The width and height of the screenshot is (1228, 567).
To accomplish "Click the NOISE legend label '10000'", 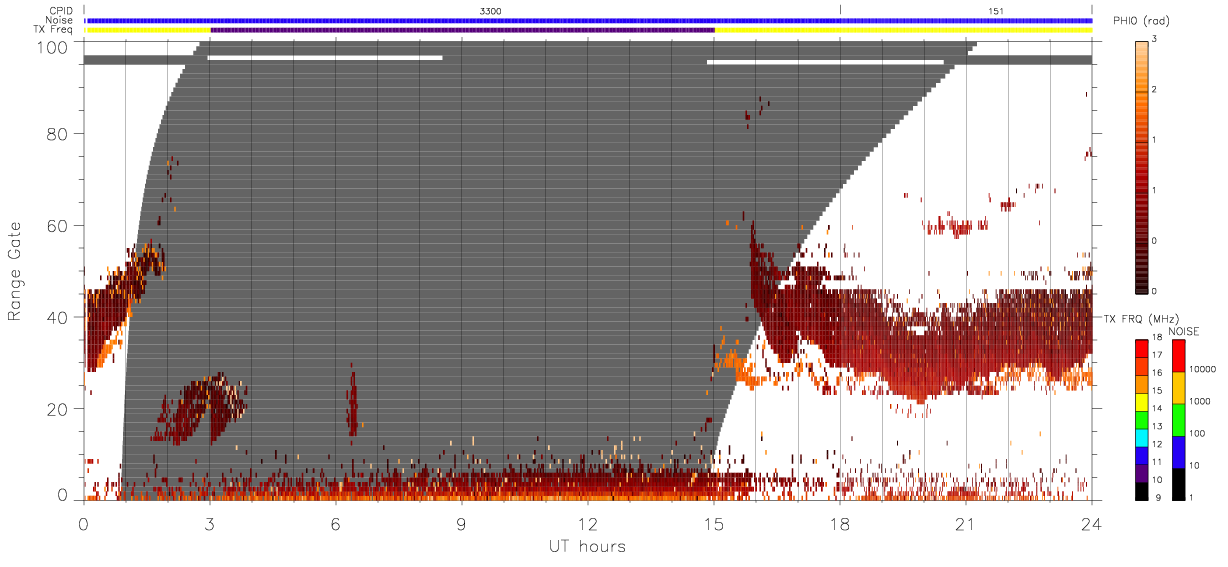I will [x=1204, y=368].
